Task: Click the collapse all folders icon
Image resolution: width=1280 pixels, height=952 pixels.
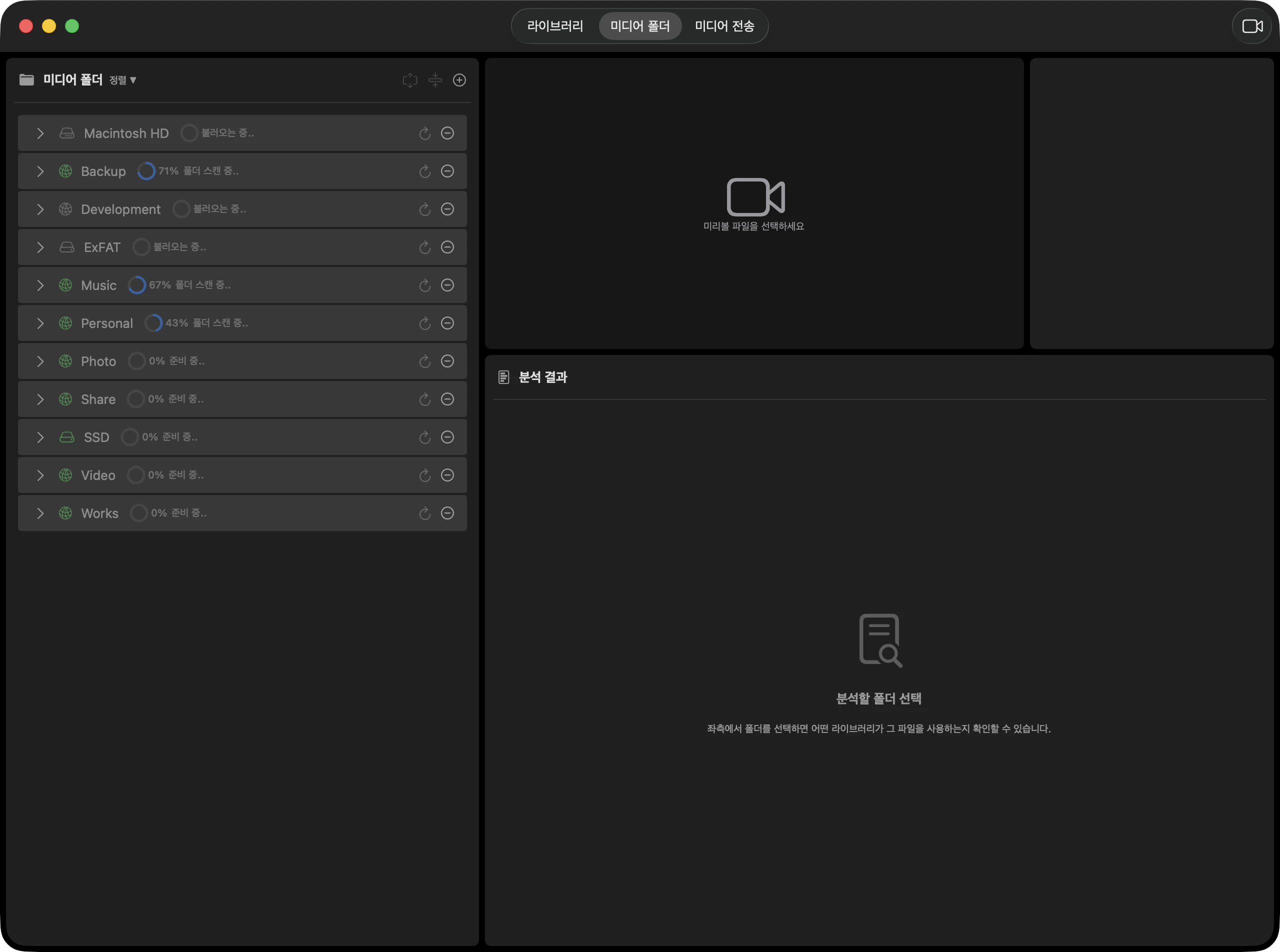Action: point(435,80)
